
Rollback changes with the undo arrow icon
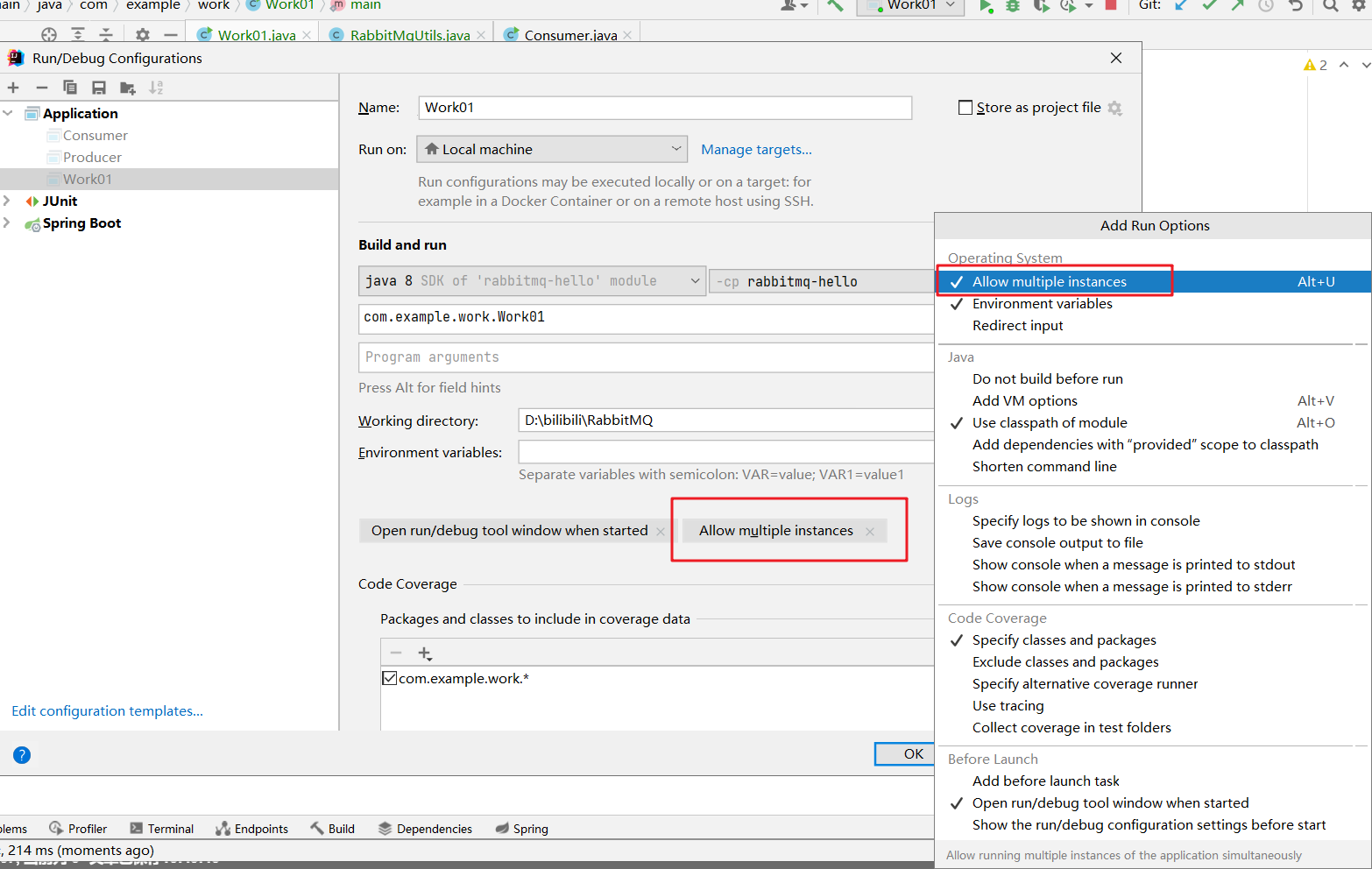[x=1296, y=5]
